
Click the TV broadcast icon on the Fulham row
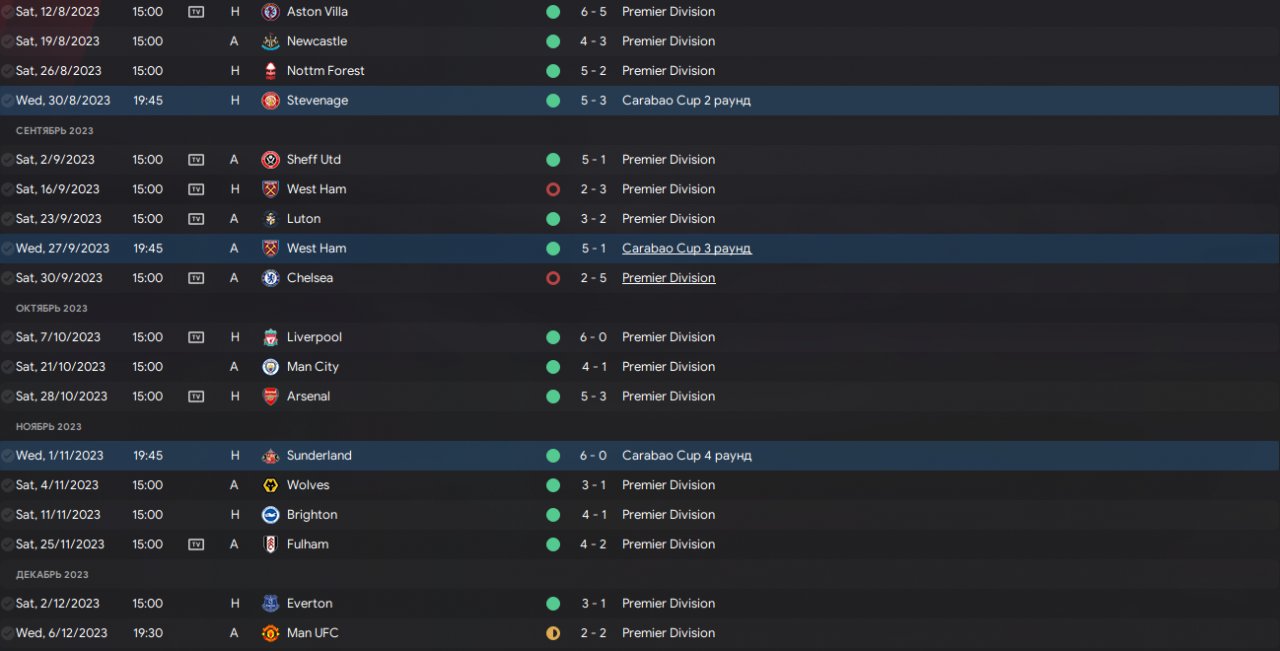[196, 545]
